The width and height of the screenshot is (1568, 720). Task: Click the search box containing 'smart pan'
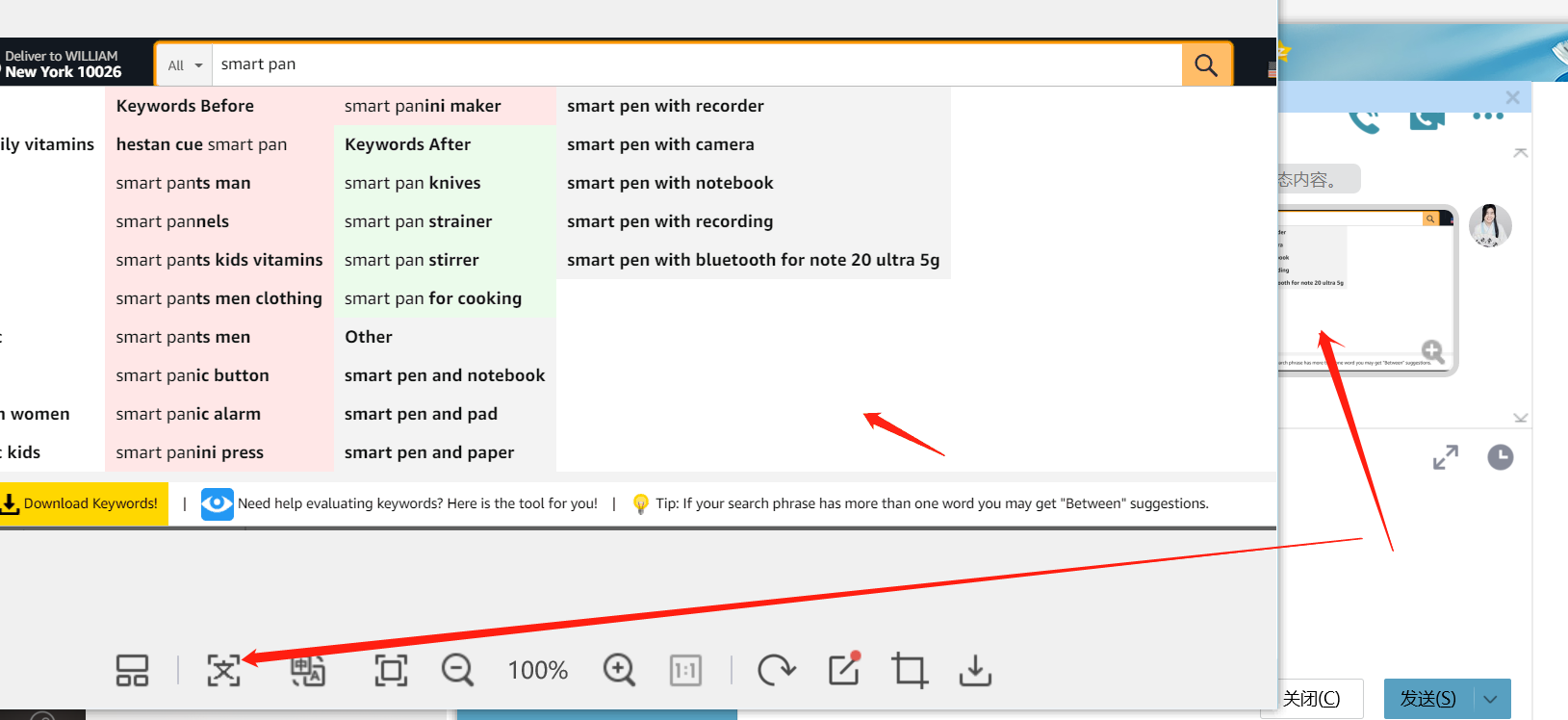click(x=697, y=64)
